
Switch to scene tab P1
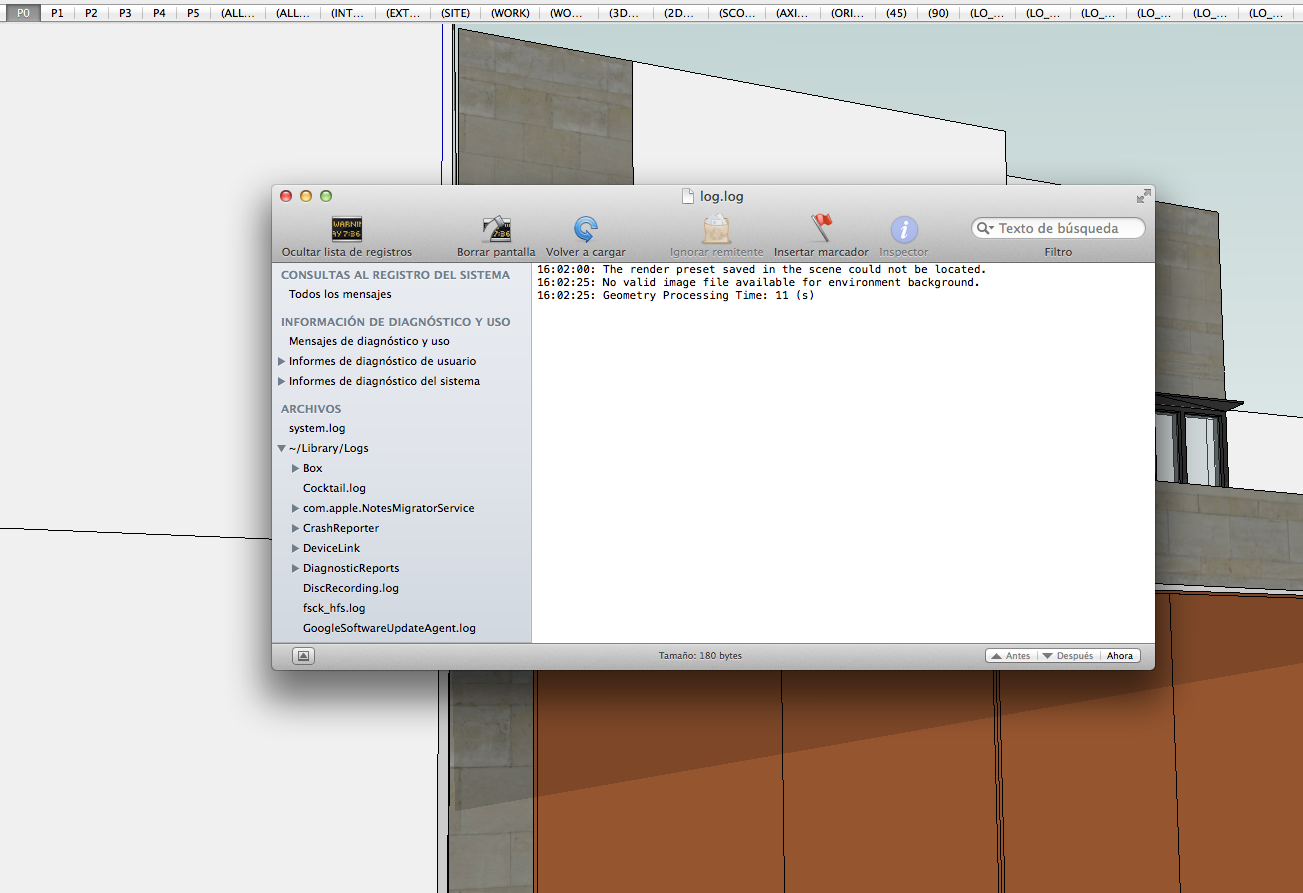coord(57,13)
